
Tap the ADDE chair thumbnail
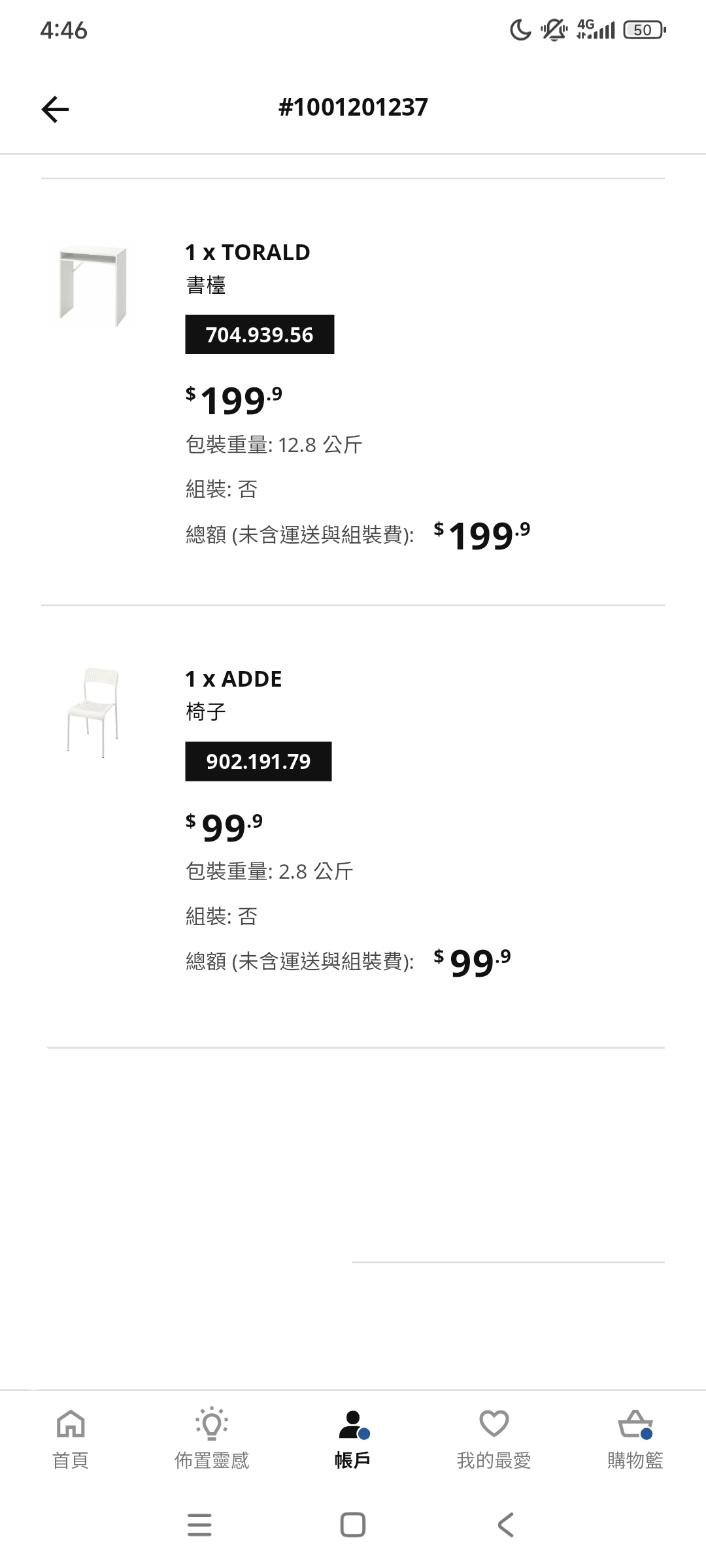(92, 712)
